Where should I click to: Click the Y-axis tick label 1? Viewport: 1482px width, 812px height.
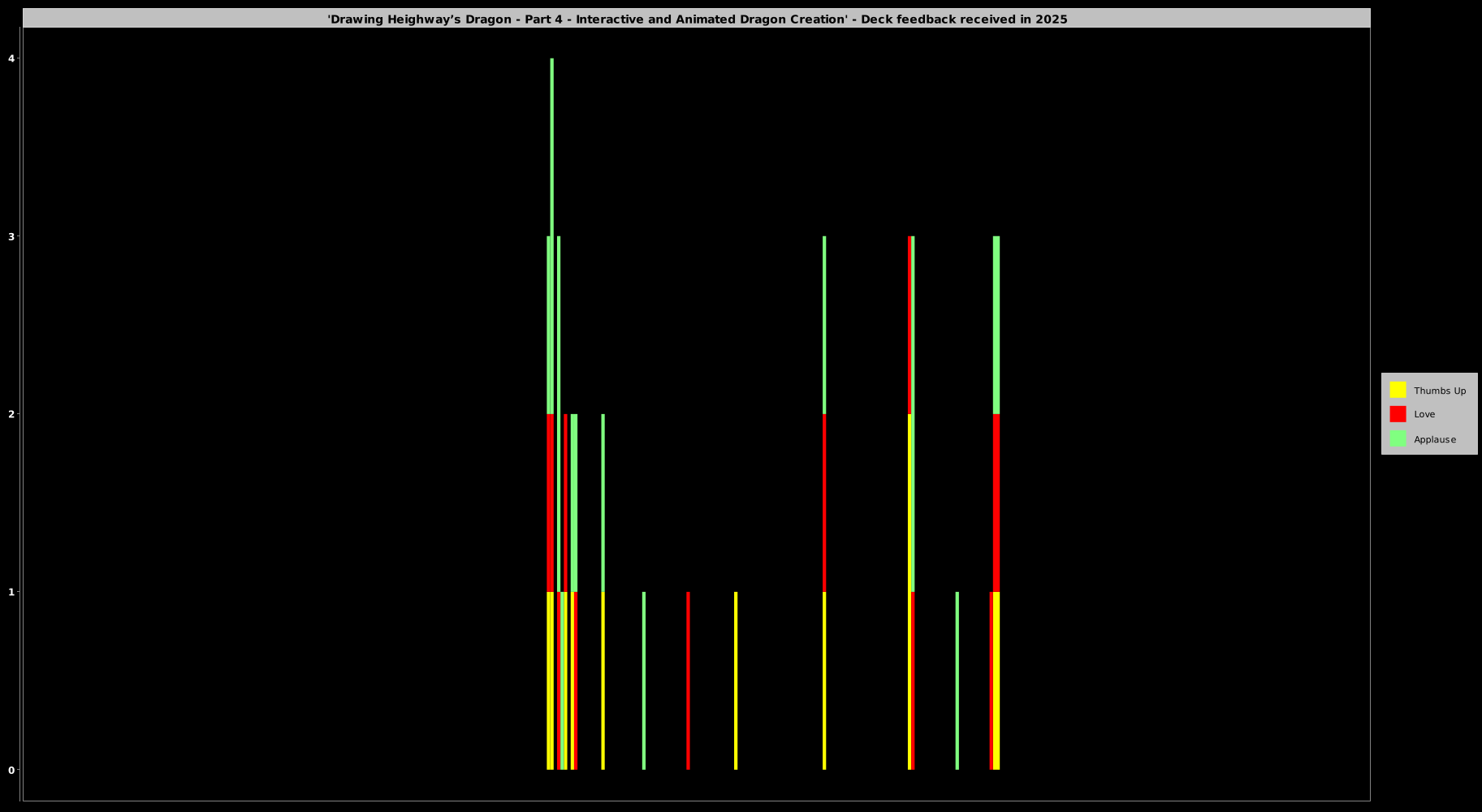[11, 592]
